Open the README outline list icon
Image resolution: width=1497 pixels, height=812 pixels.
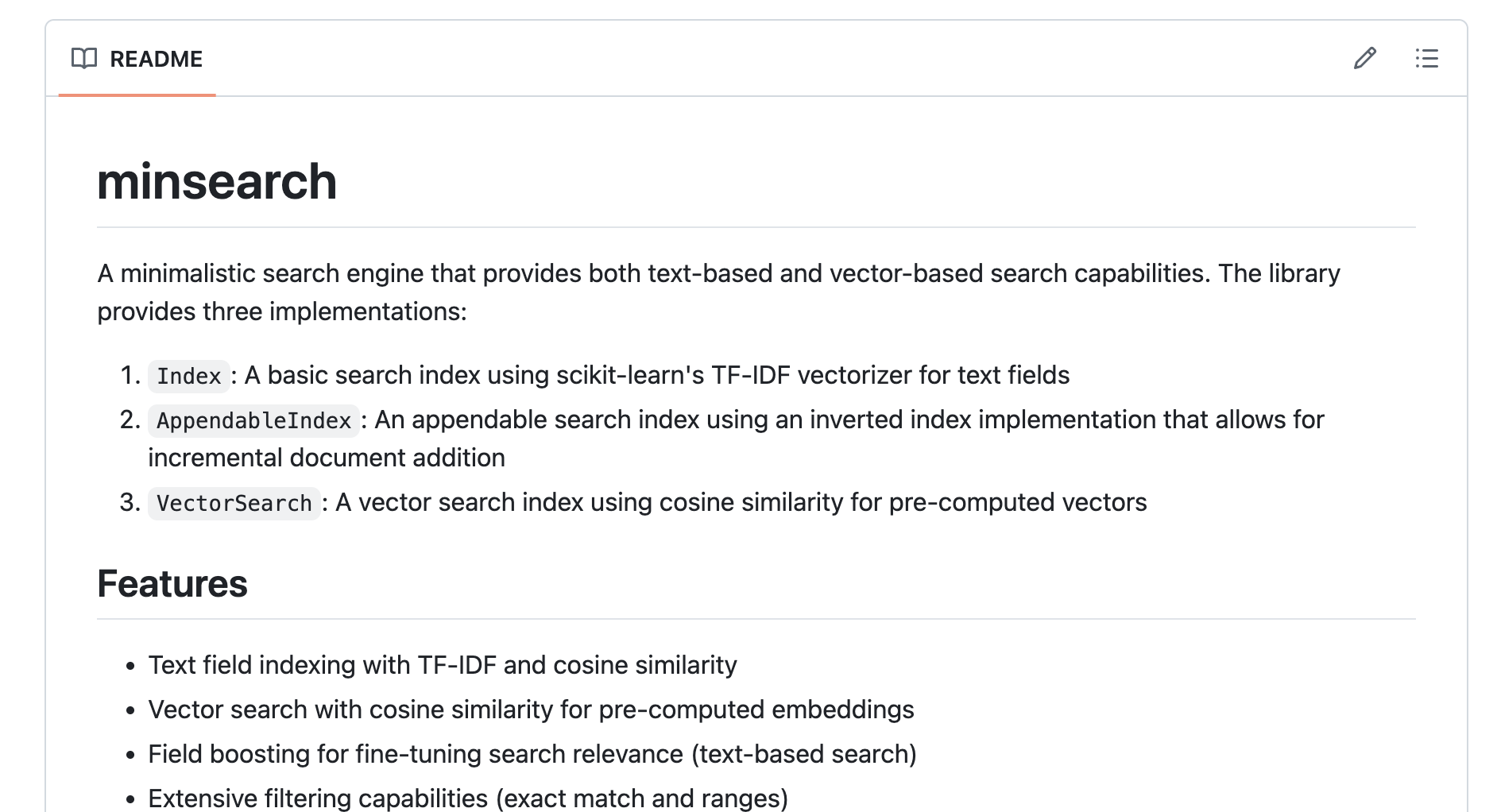pyautogui.click(x=1426, y=59)
